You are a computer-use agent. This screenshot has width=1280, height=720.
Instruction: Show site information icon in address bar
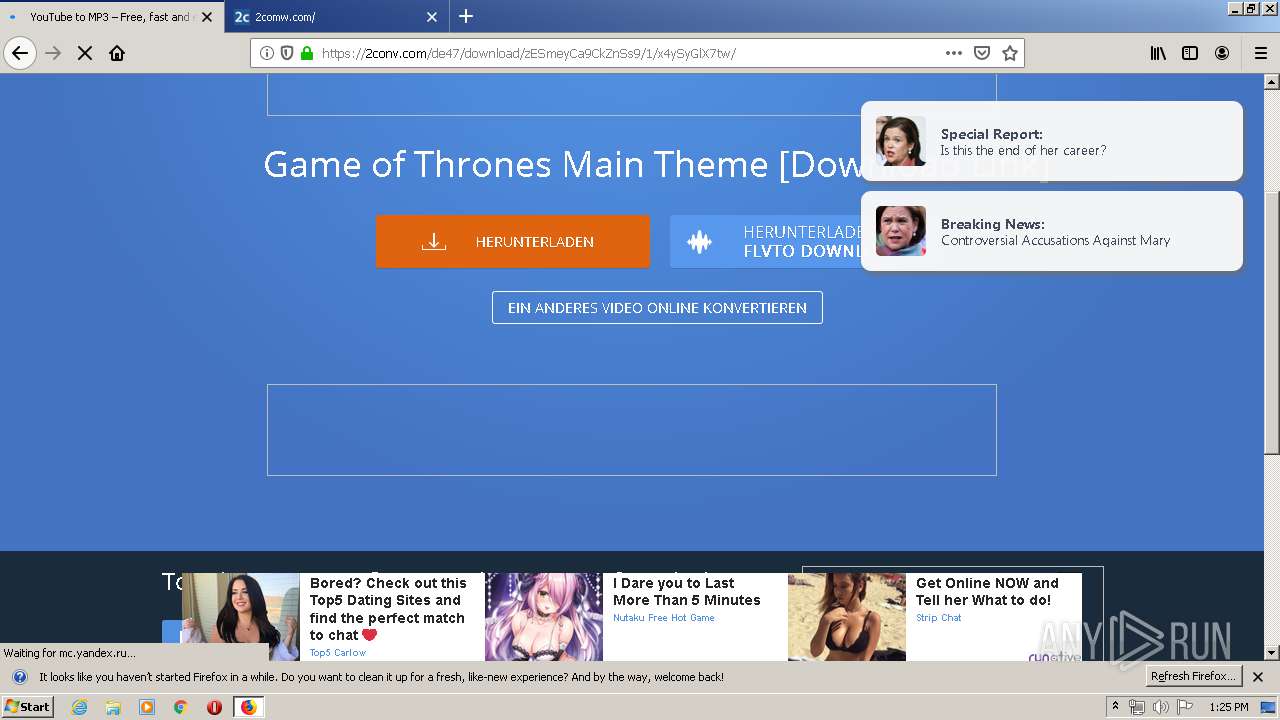[x=267, y=53]
